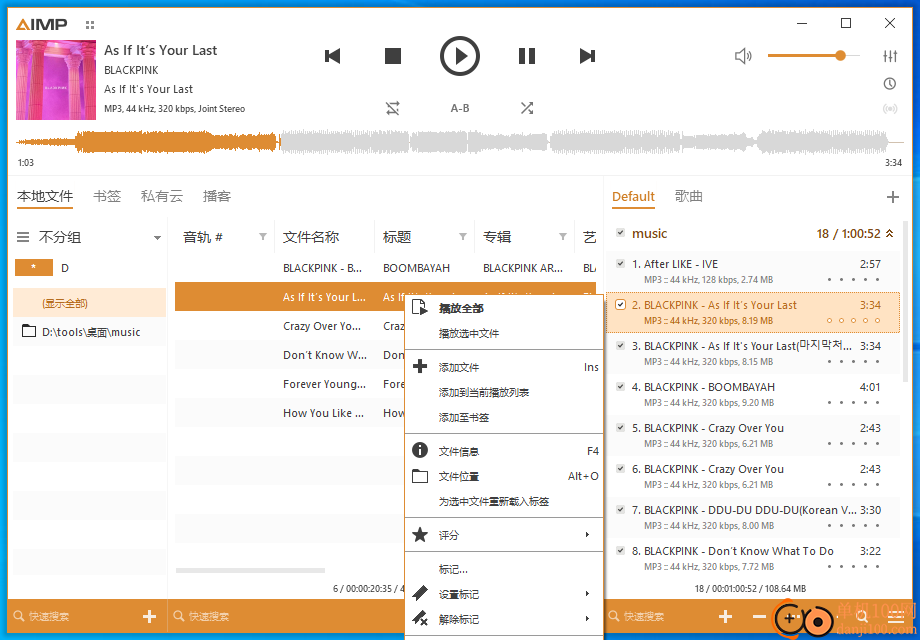Choose 播放全部 from context menu
This screenshot has height=640, width=920.
(504, 308)
